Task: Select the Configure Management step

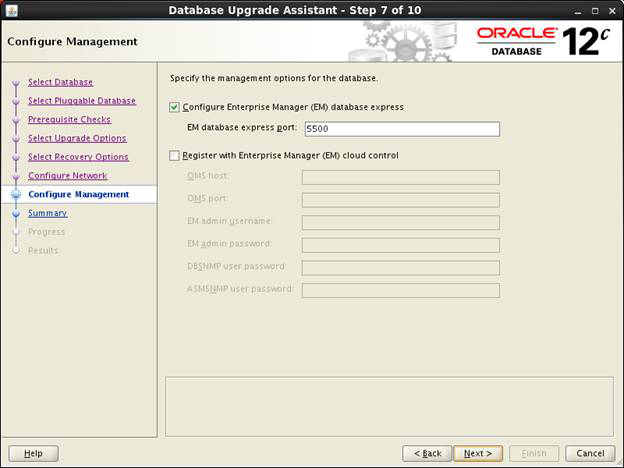Action: point(78,194)
